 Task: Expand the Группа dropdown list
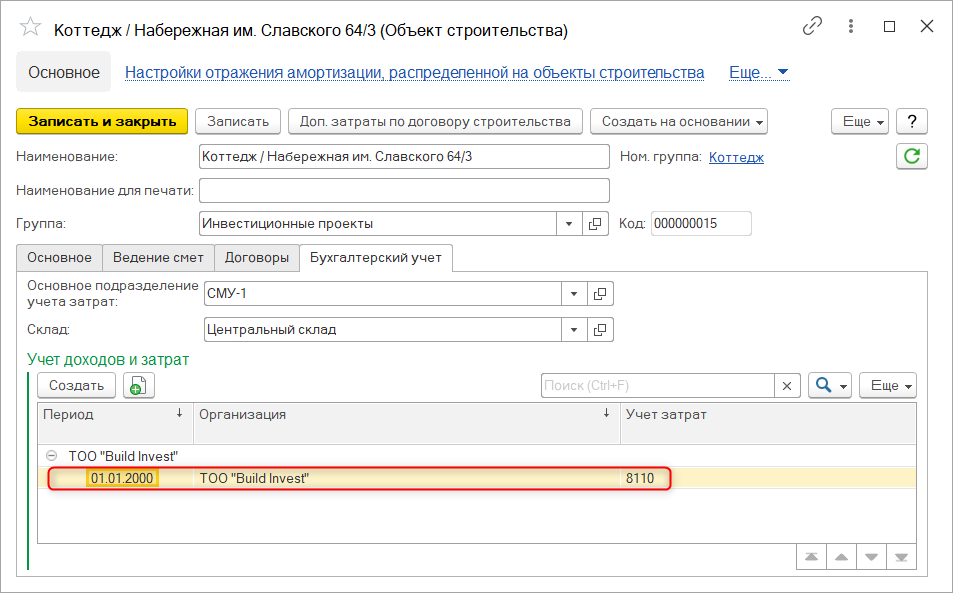pyautogui.click(x=568, y=224)
